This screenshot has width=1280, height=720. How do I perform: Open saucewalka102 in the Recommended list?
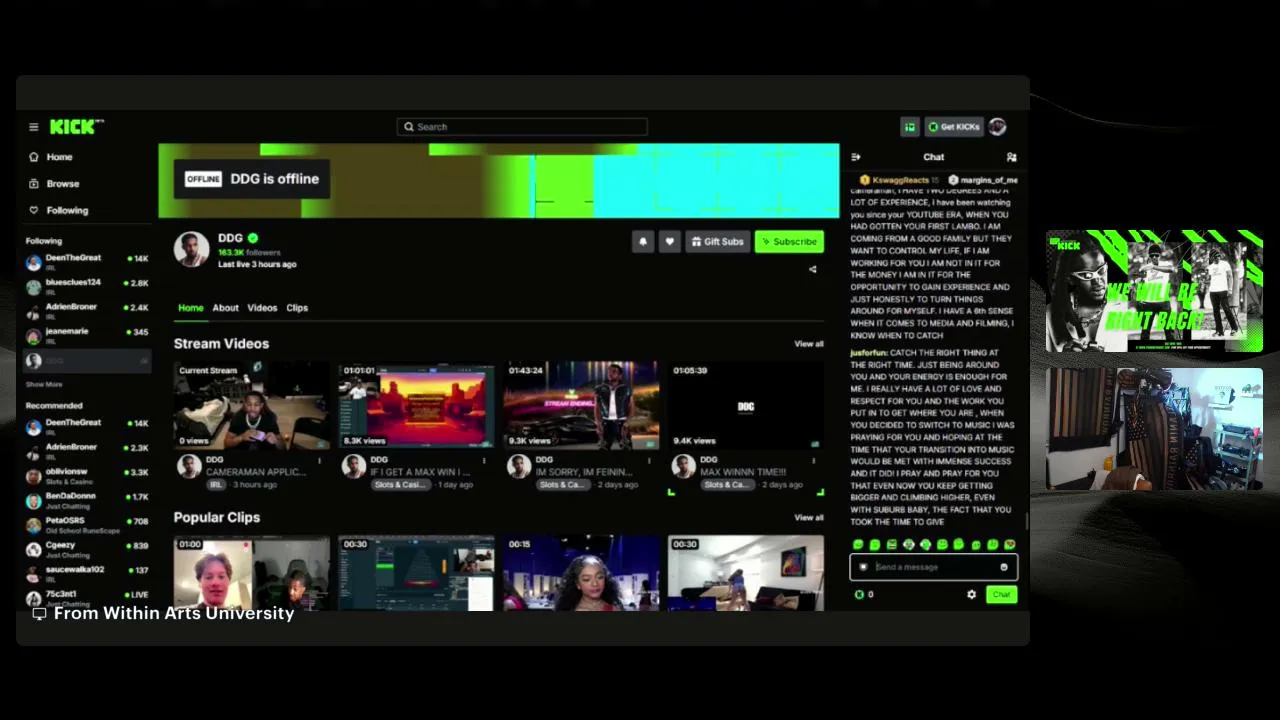(x=87, y=573)
